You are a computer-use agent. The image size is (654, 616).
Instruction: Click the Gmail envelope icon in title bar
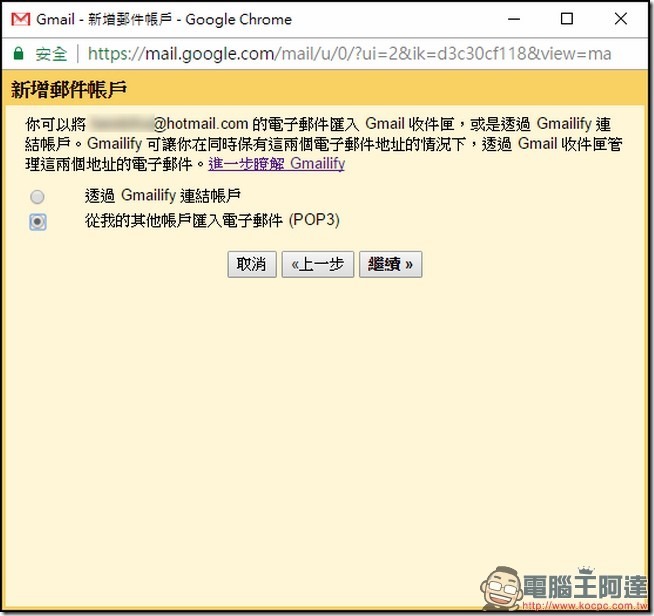20,19
